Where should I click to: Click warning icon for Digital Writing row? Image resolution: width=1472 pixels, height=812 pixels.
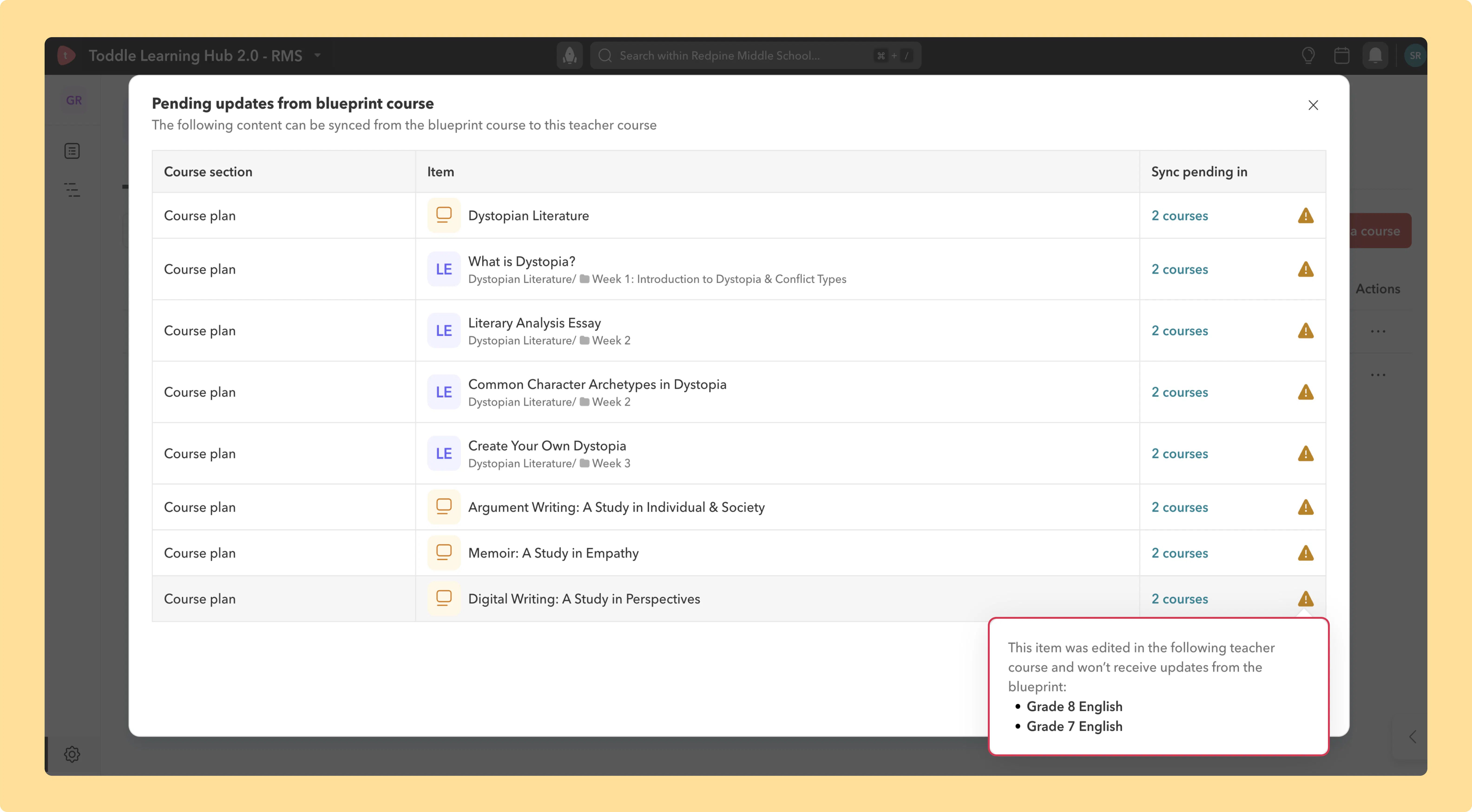tap(1306, 599)
